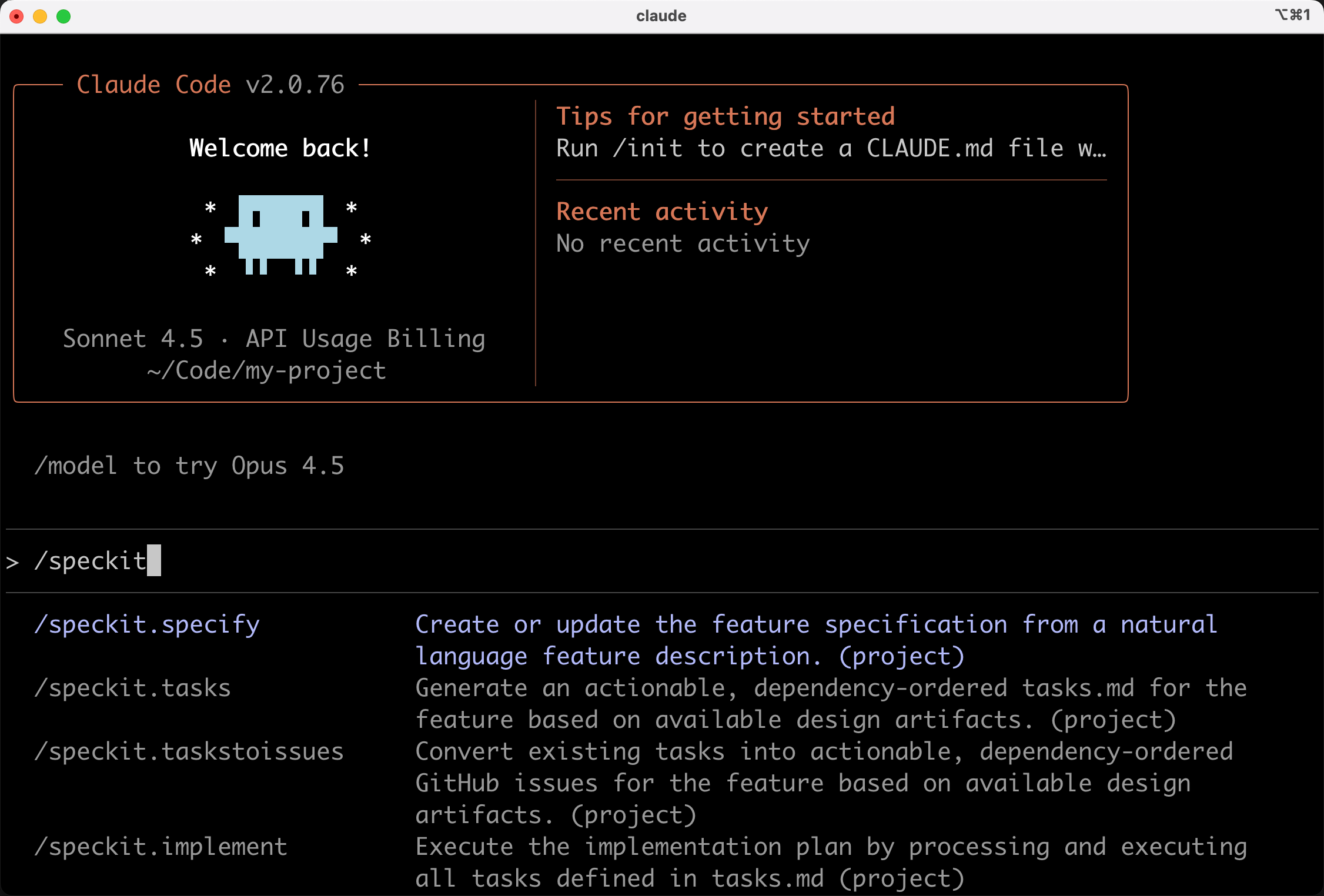Click the text cursor block after /speckit
1324x896 pixels.
point(154,560)
